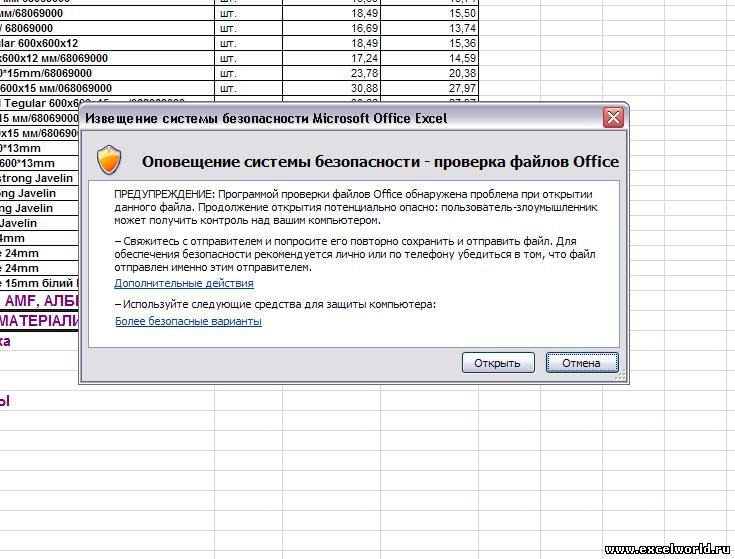
Task: Select the cell '600*13mm'
Action: [x=39, y=163]
